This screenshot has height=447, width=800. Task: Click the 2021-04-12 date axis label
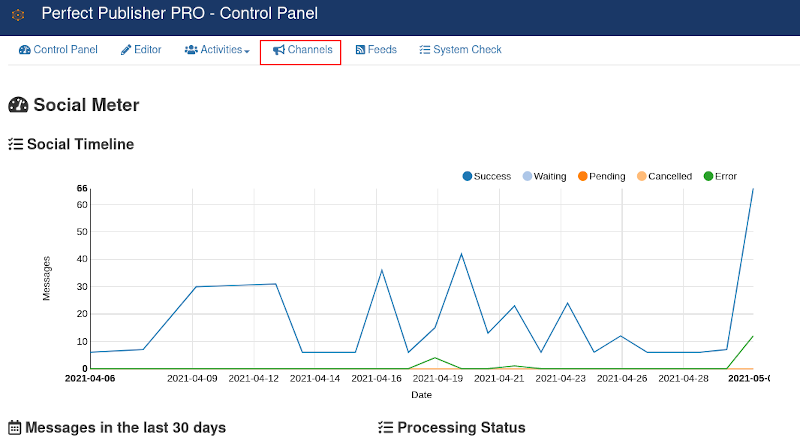[254, 379]
